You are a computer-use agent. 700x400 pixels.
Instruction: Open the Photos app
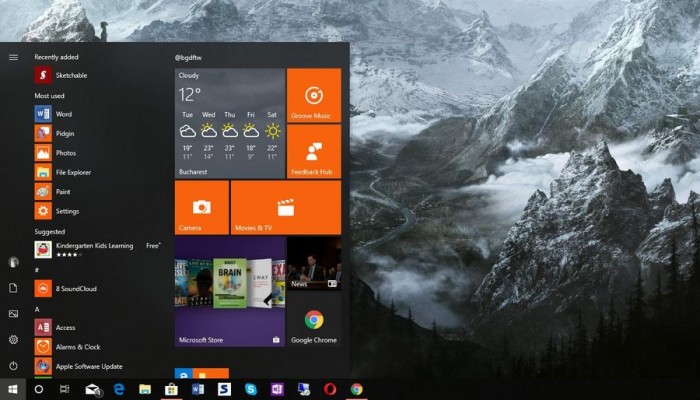97,153
